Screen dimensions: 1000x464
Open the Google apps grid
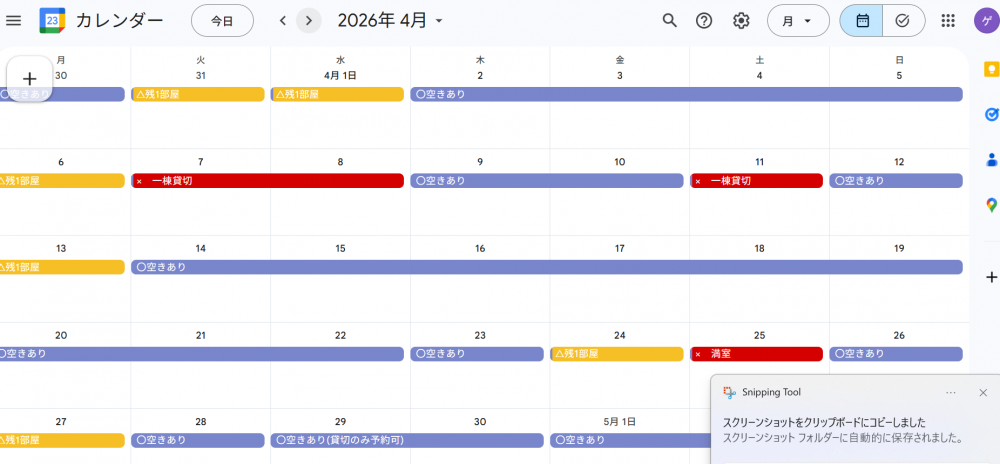[x=948, y=20]
